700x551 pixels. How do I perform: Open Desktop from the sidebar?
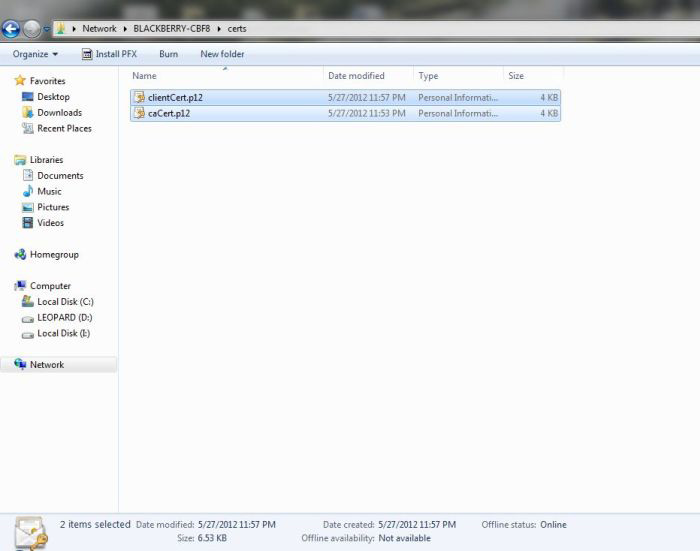pos(53,97)
